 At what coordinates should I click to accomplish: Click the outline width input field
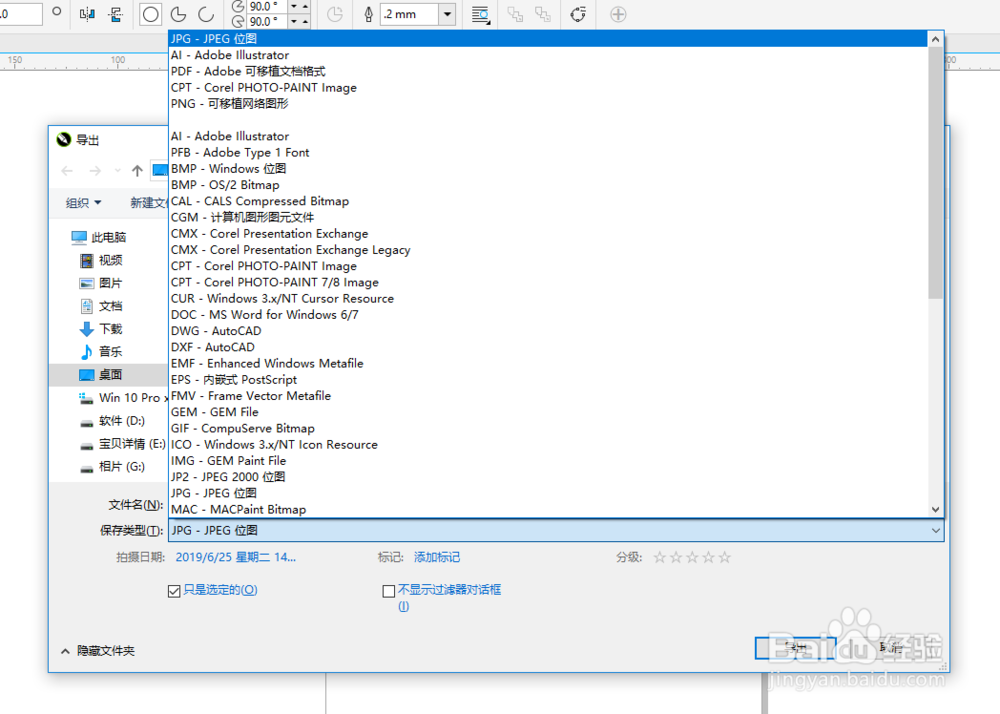point(410,14)
